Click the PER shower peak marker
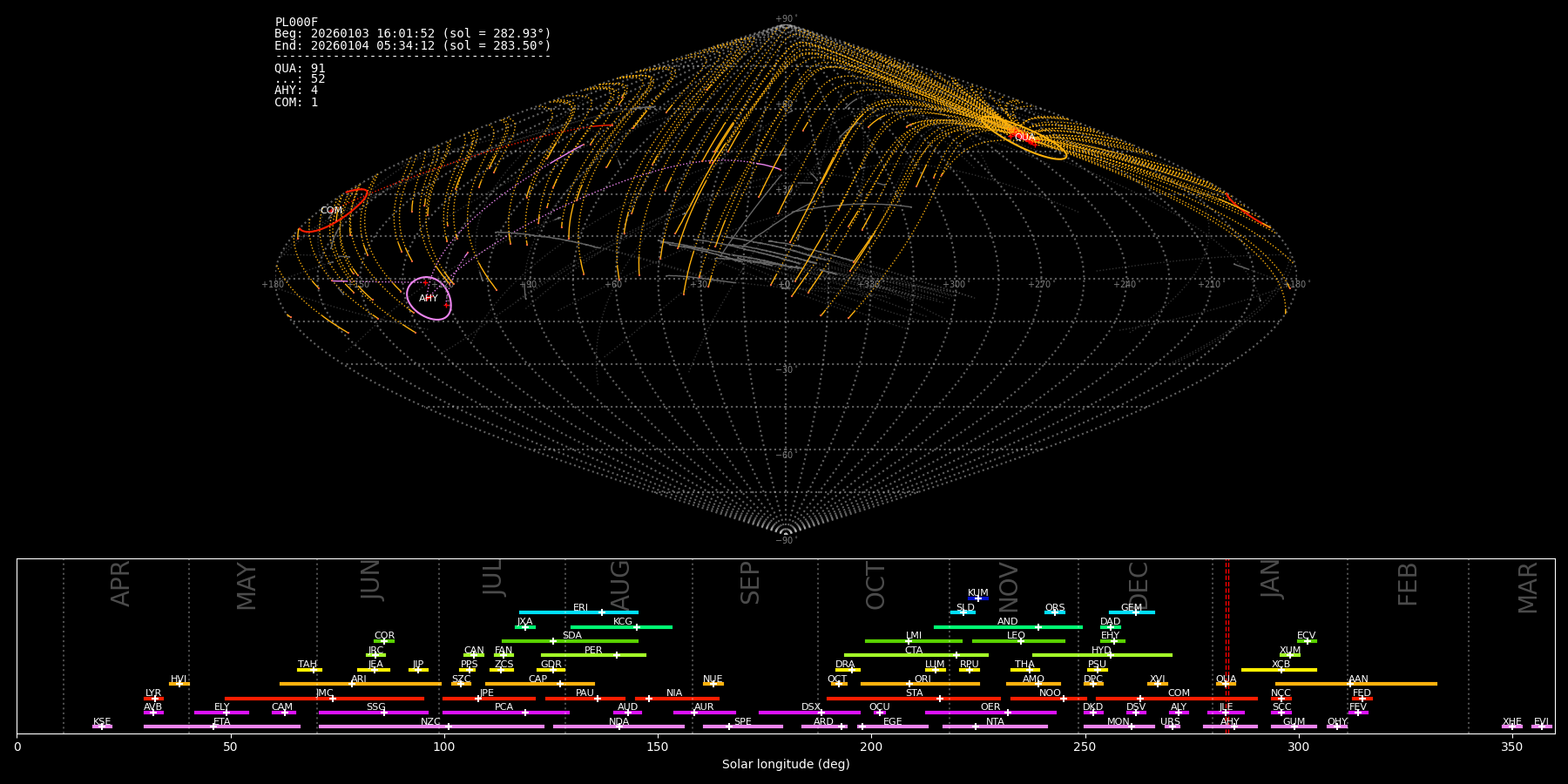1568x784 pixels. coord(617,655)
